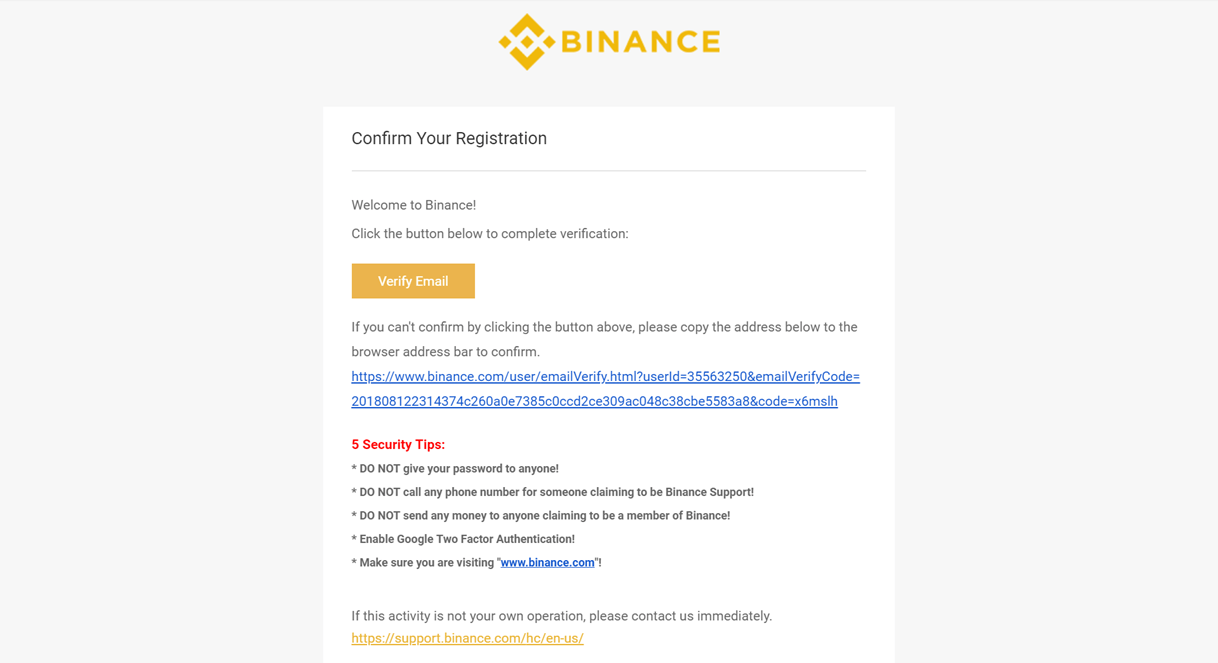Click the Enable Google Two Factor Authentication tip
1218x663 pixels.
click(463, 539)
